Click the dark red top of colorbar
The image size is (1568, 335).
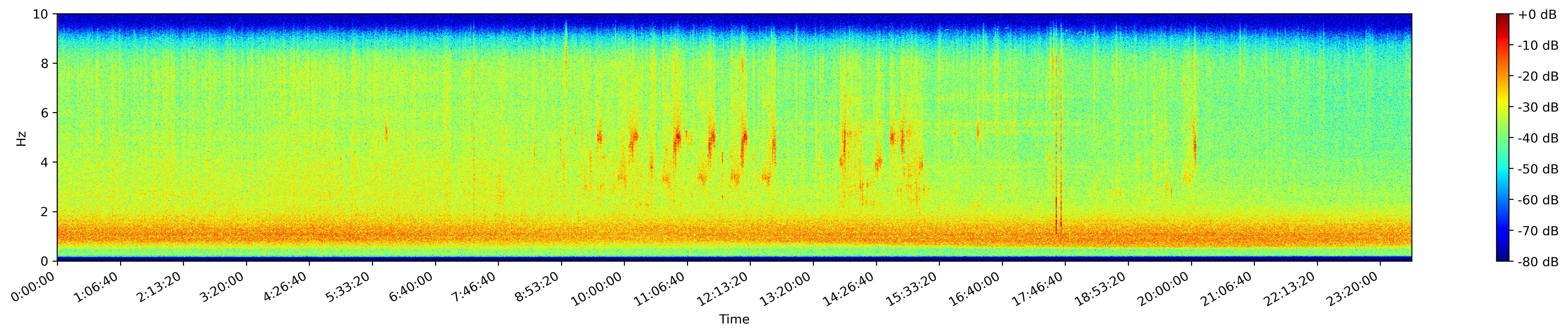[x=1503, y=18]
